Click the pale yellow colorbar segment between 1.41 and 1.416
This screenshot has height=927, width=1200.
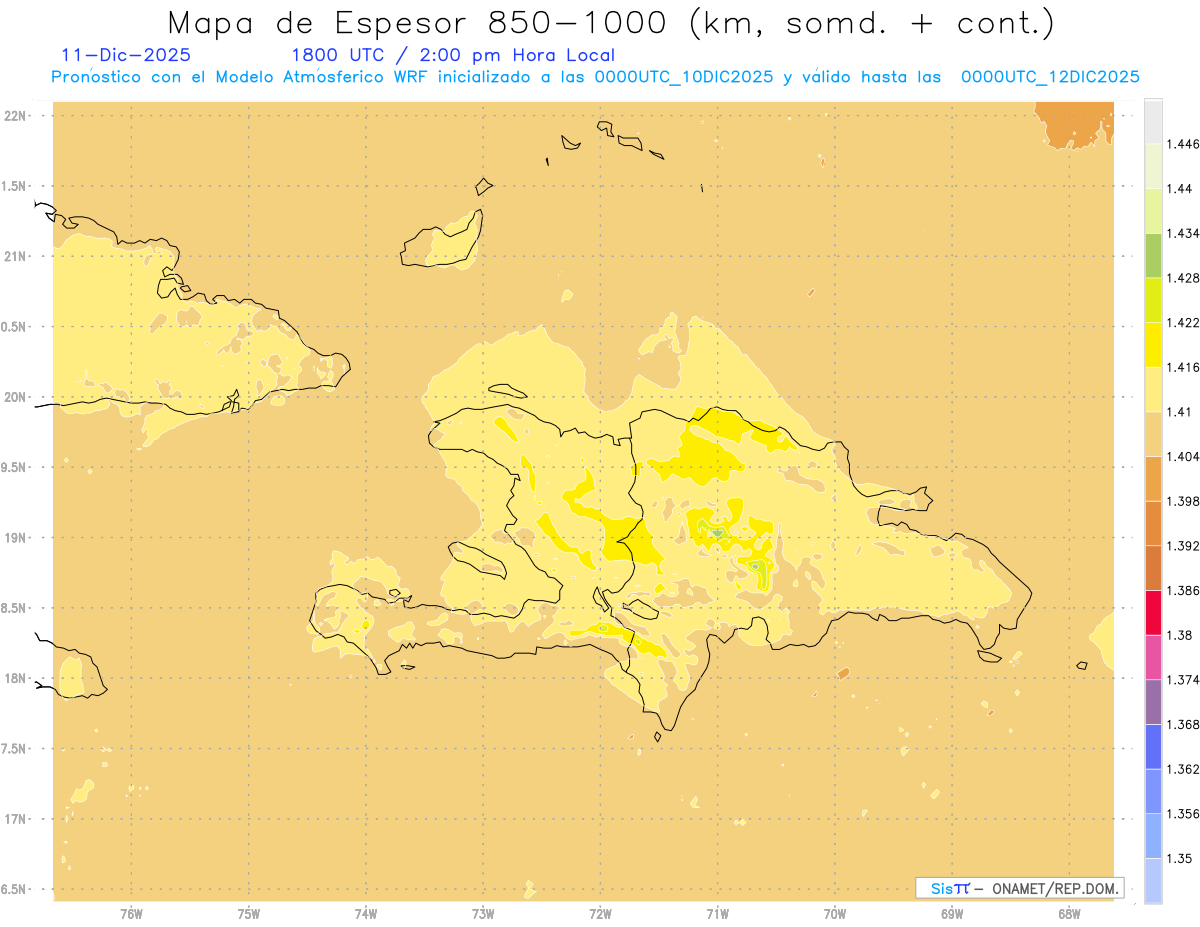(1153, 389)
